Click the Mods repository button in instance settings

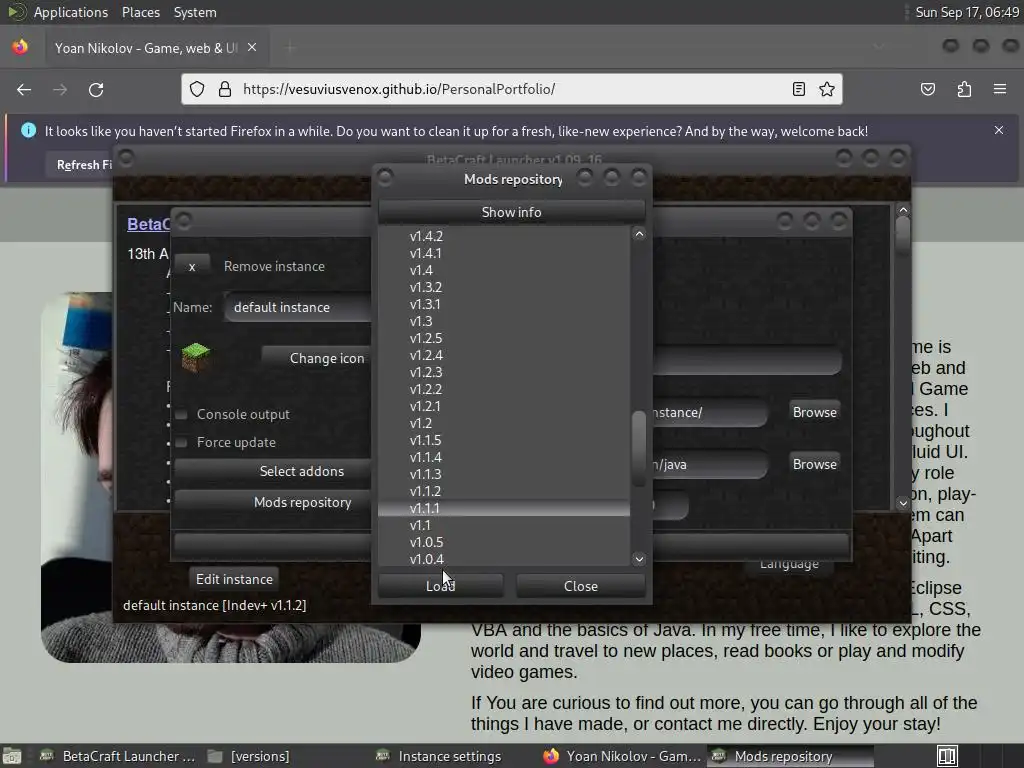[x=273, y=502]
